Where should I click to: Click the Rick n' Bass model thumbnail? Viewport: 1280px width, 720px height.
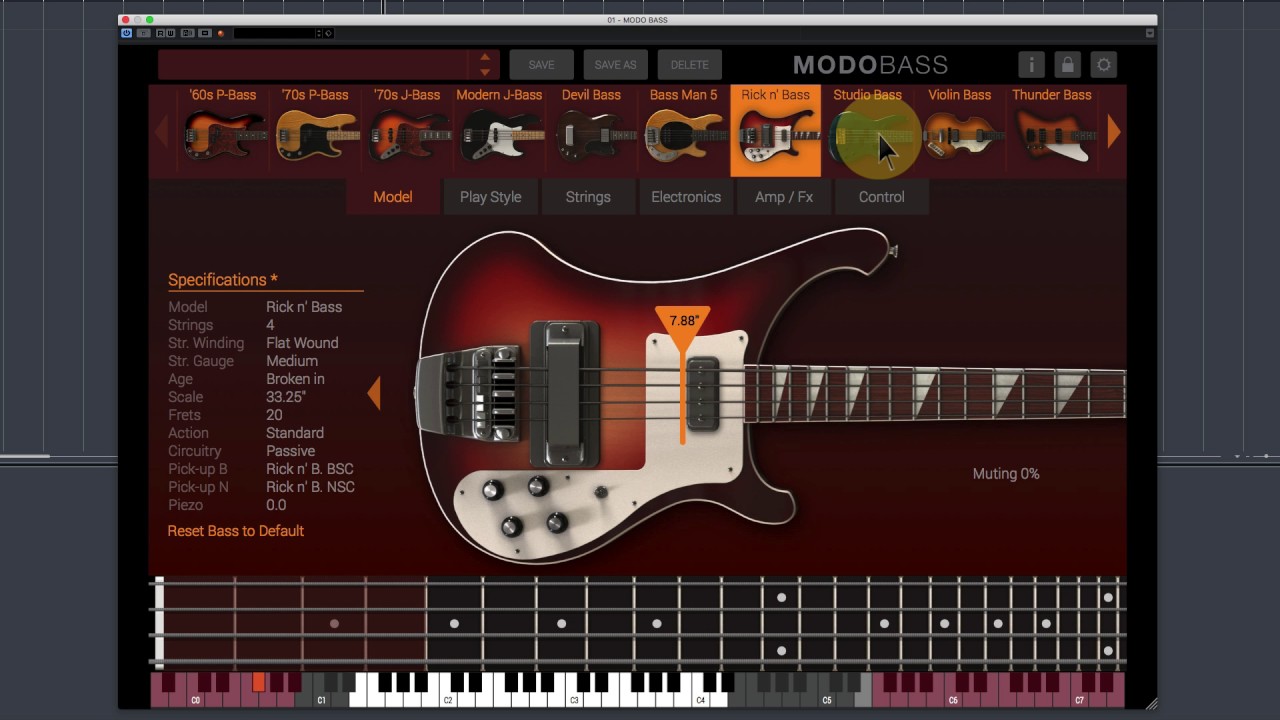click(x=775, y=131)
